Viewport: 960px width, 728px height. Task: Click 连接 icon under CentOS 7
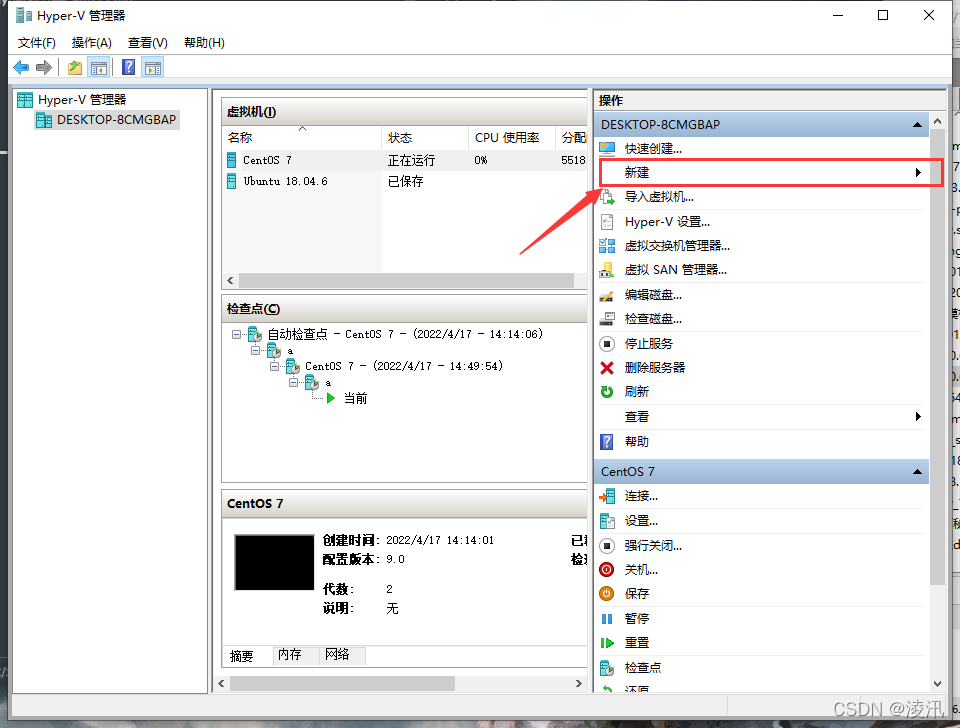pos(607,497)
